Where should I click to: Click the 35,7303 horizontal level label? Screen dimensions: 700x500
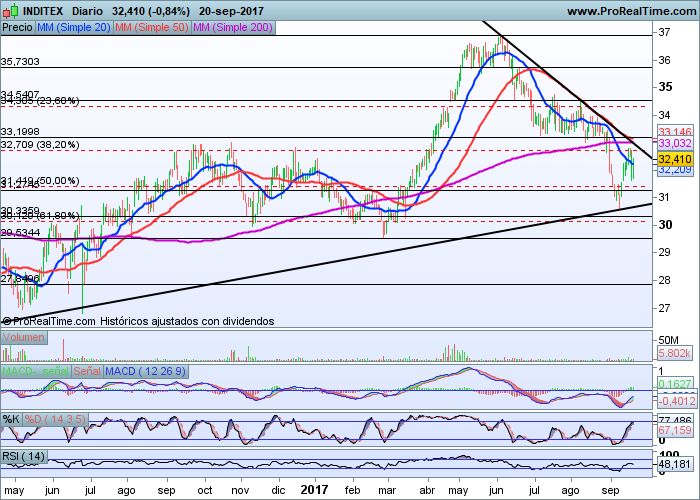click(20, 62)
